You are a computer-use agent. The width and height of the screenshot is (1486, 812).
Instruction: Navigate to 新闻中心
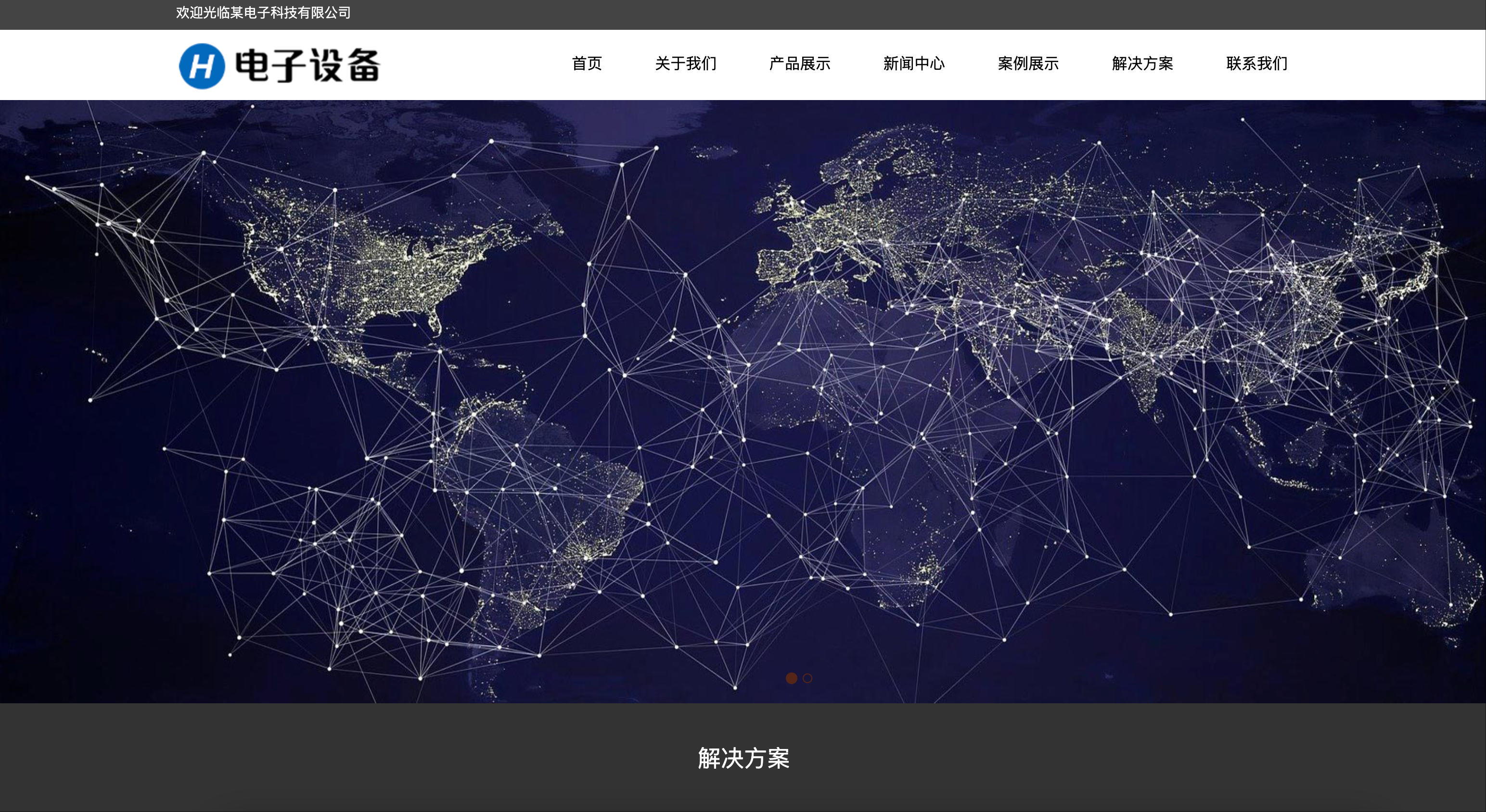(x=914, y=63)
